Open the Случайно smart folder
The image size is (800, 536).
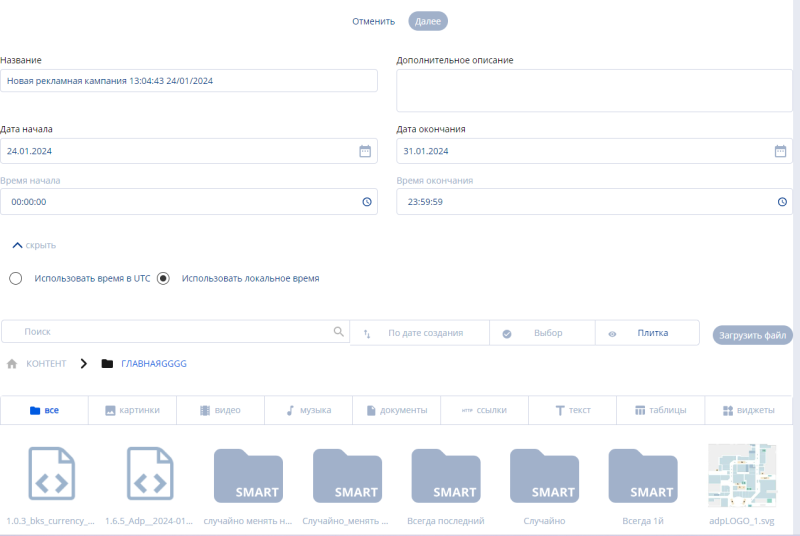pos(544,477)
